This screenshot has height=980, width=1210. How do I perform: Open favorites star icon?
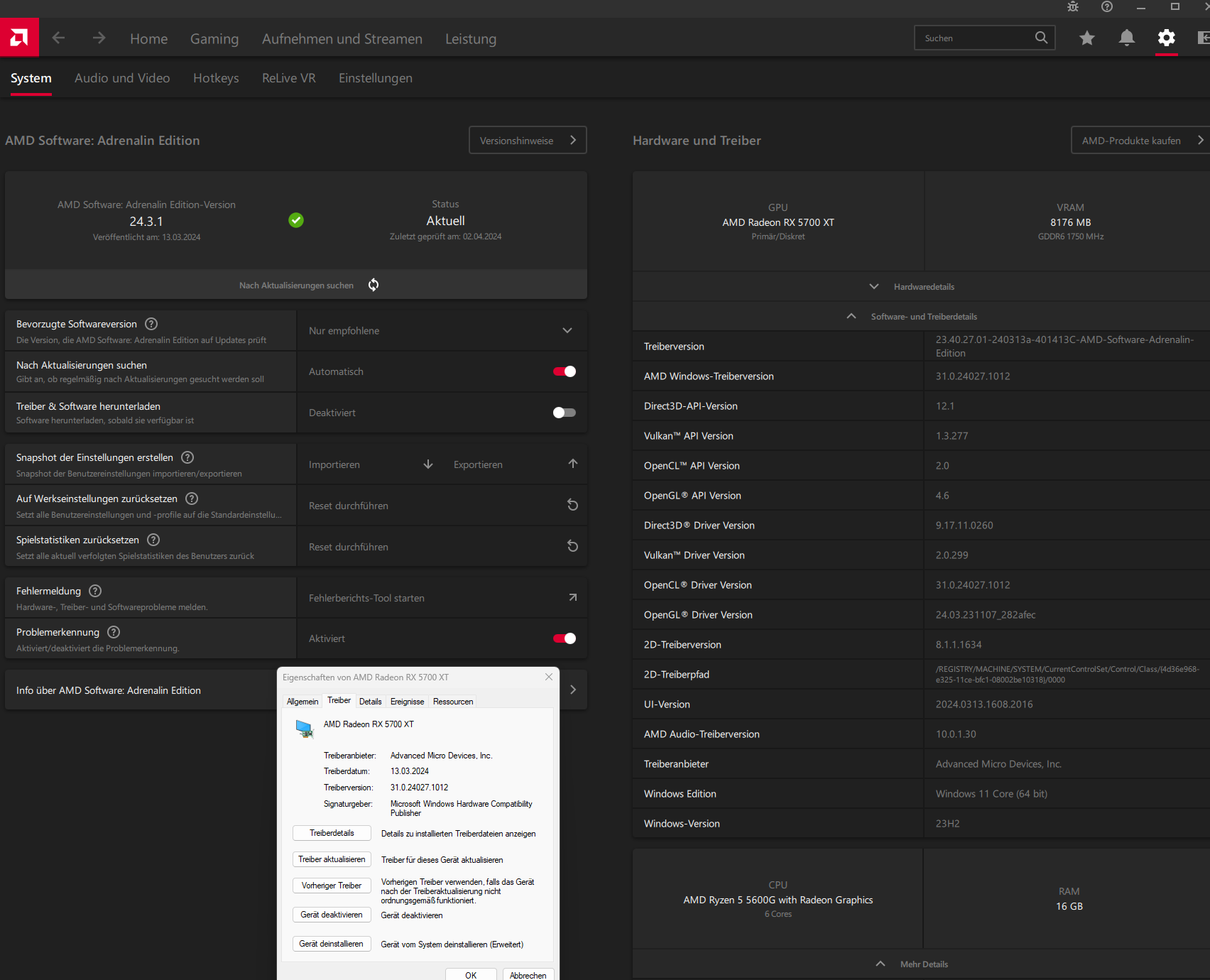click(1086, 38)
